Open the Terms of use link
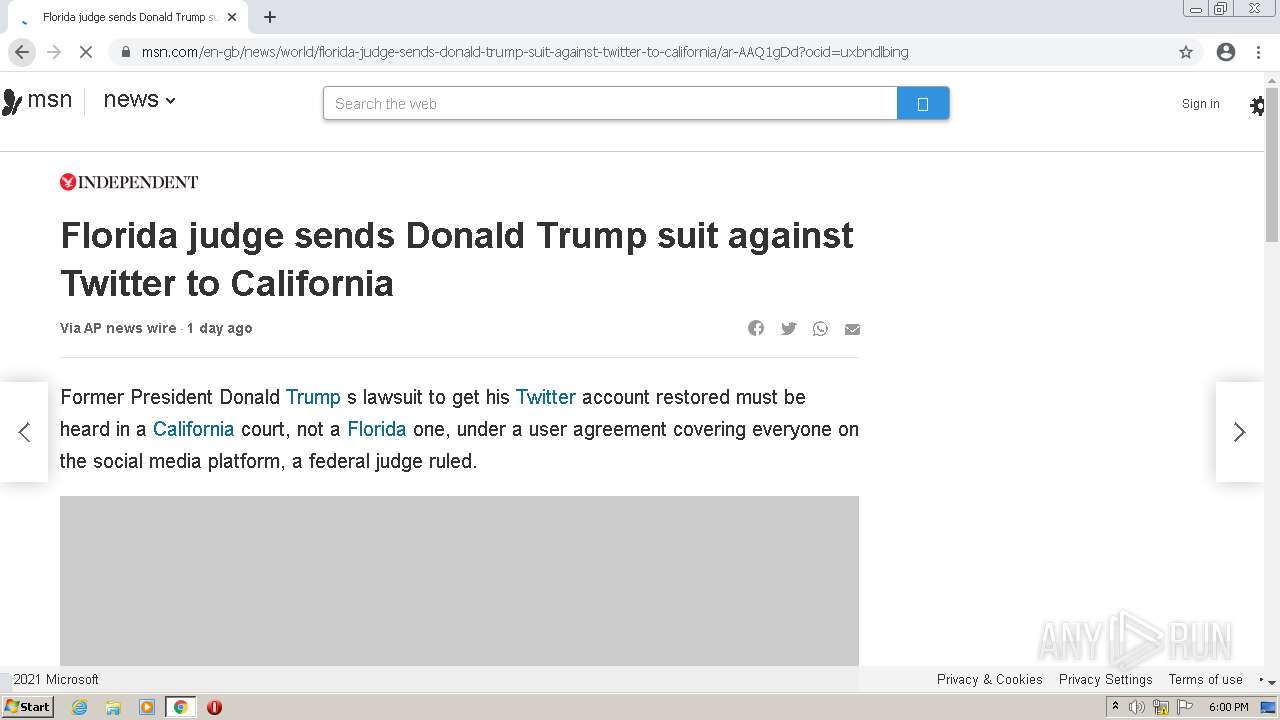This screenshot has height=720, width=1280. point(1206,679)
